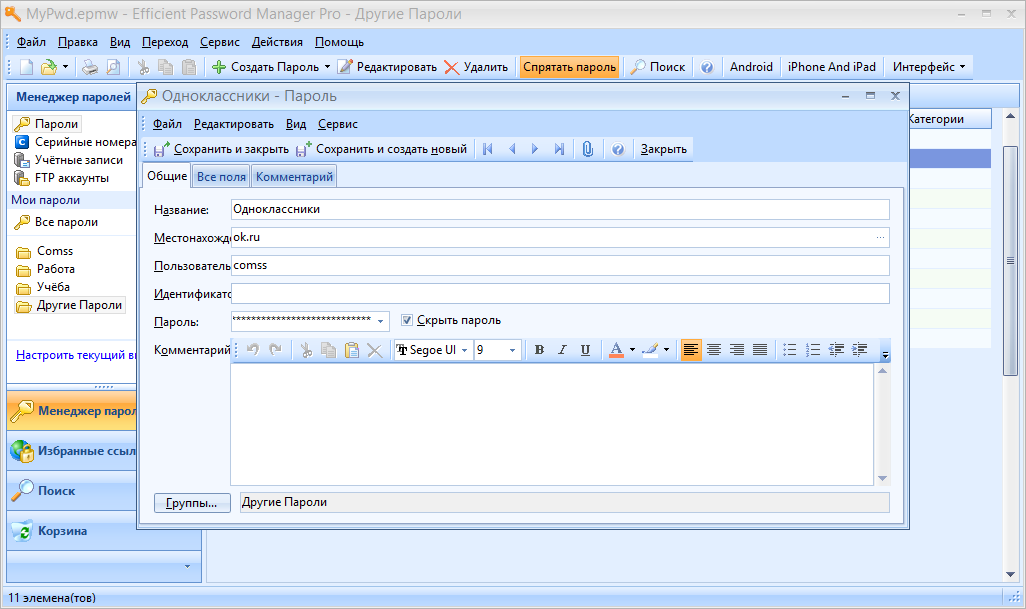The image size is (1026, 609).
Task: Click the open file folder icon in the main toolbar
Action: pyautogui.click(x=49, y=67)
